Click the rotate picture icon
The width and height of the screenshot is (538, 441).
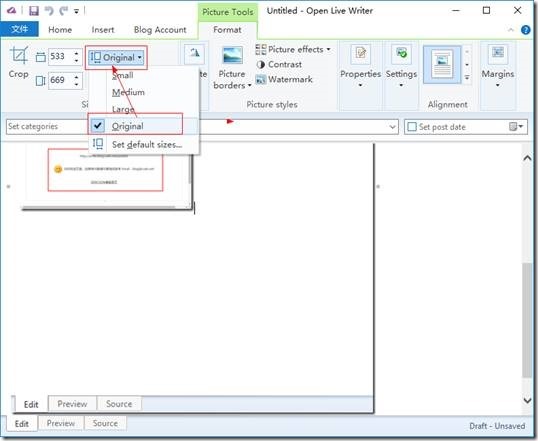coord(195,54)
